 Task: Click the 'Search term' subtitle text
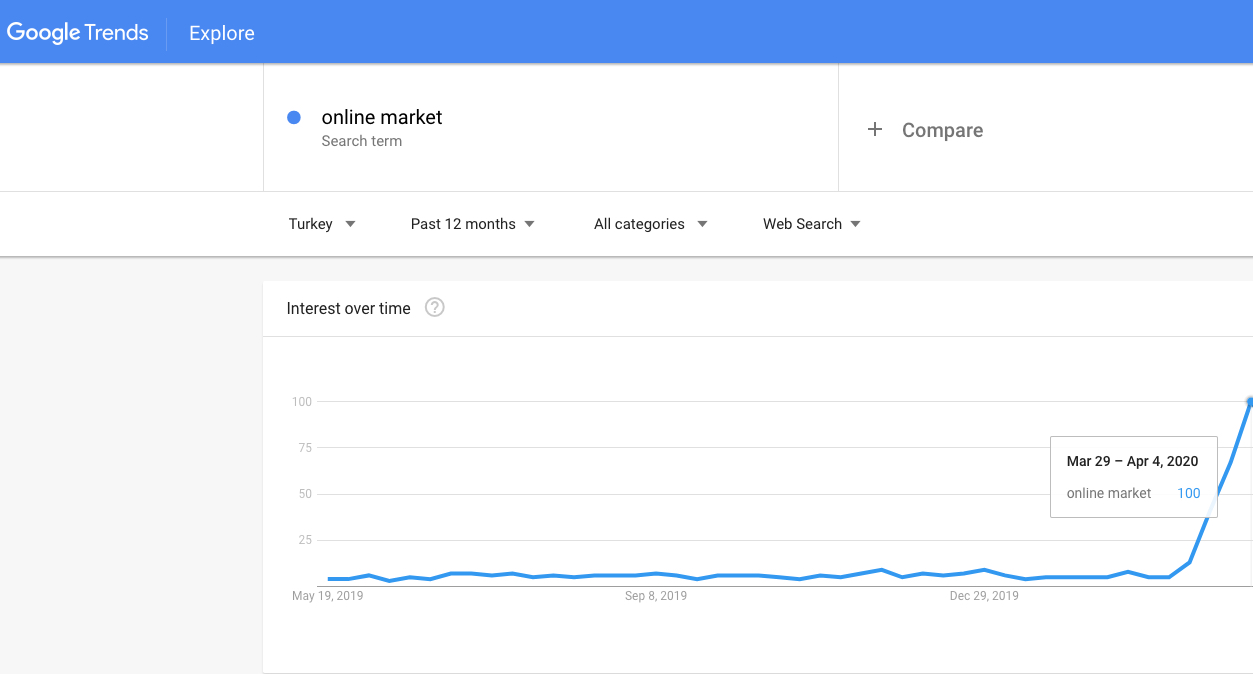361,141
